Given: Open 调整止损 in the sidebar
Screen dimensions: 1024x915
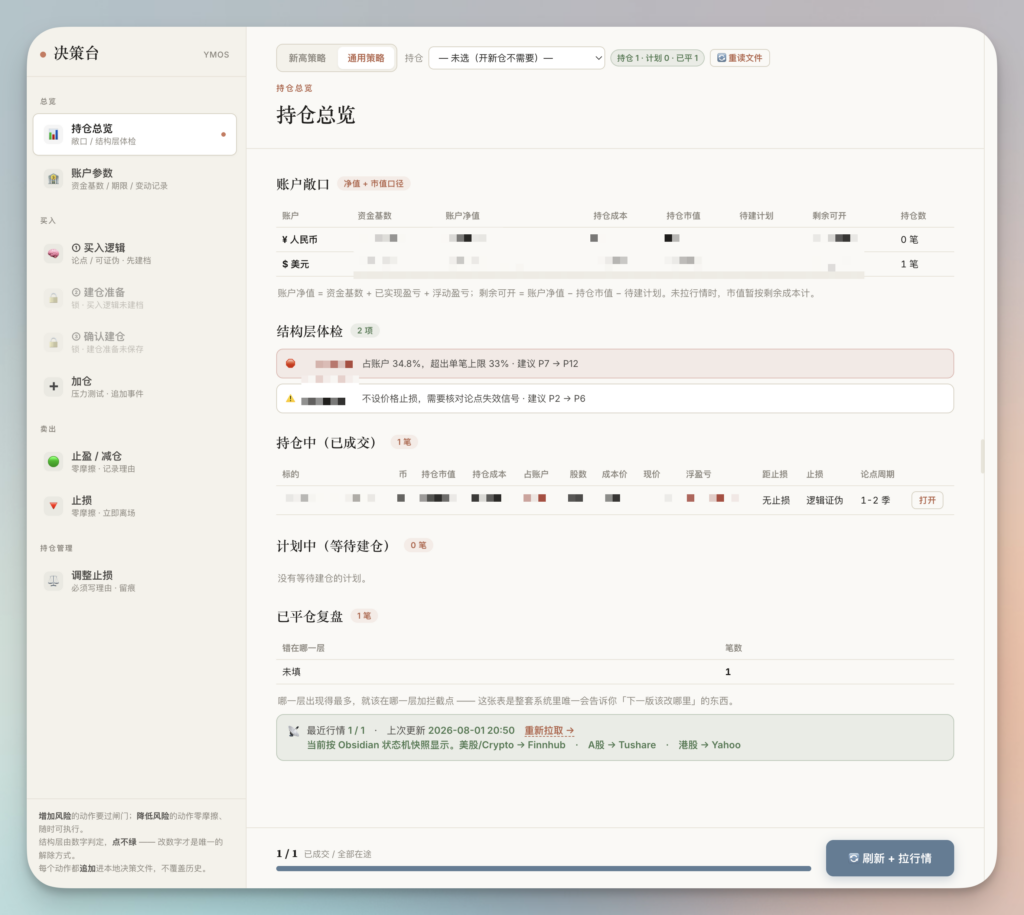Looking at the screenshot, I should click(x=135, y=581).
